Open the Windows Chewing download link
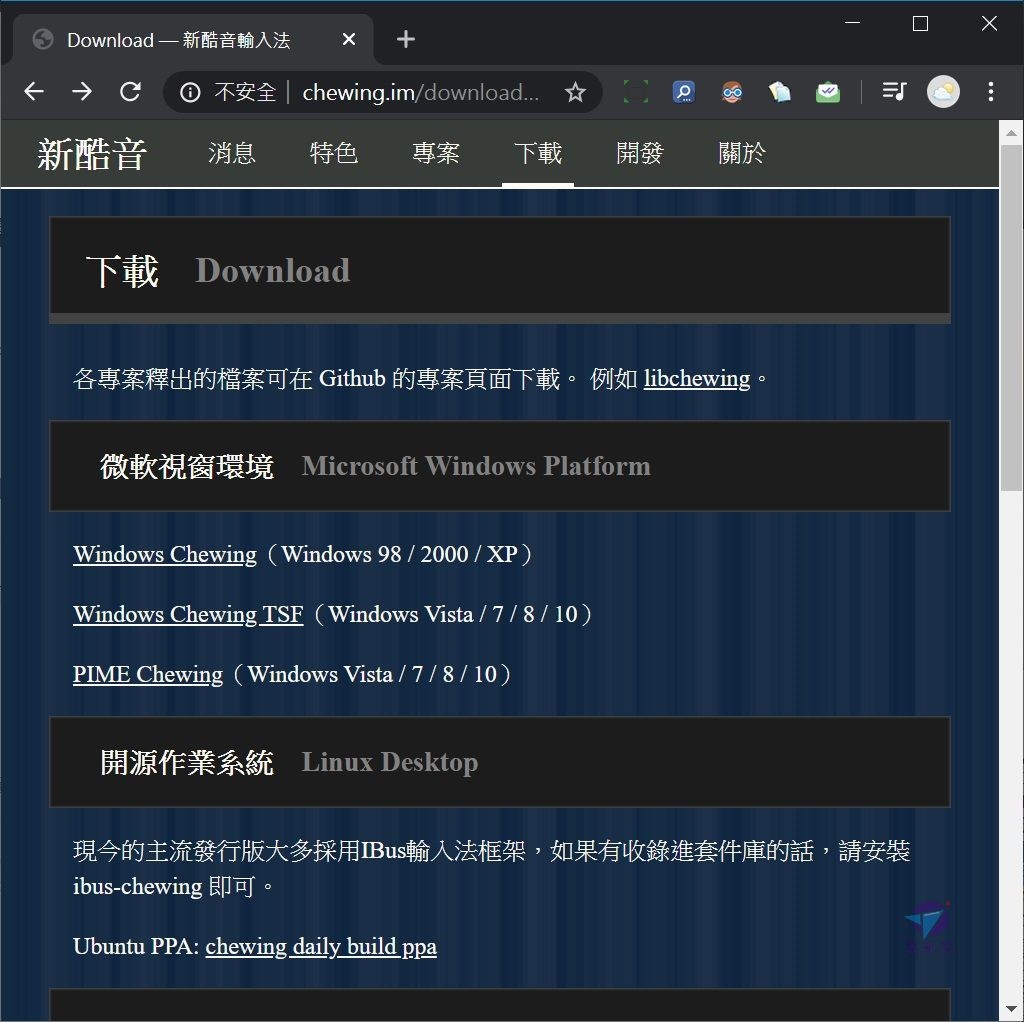The image size is (1024, 1022). click(165, 554)
